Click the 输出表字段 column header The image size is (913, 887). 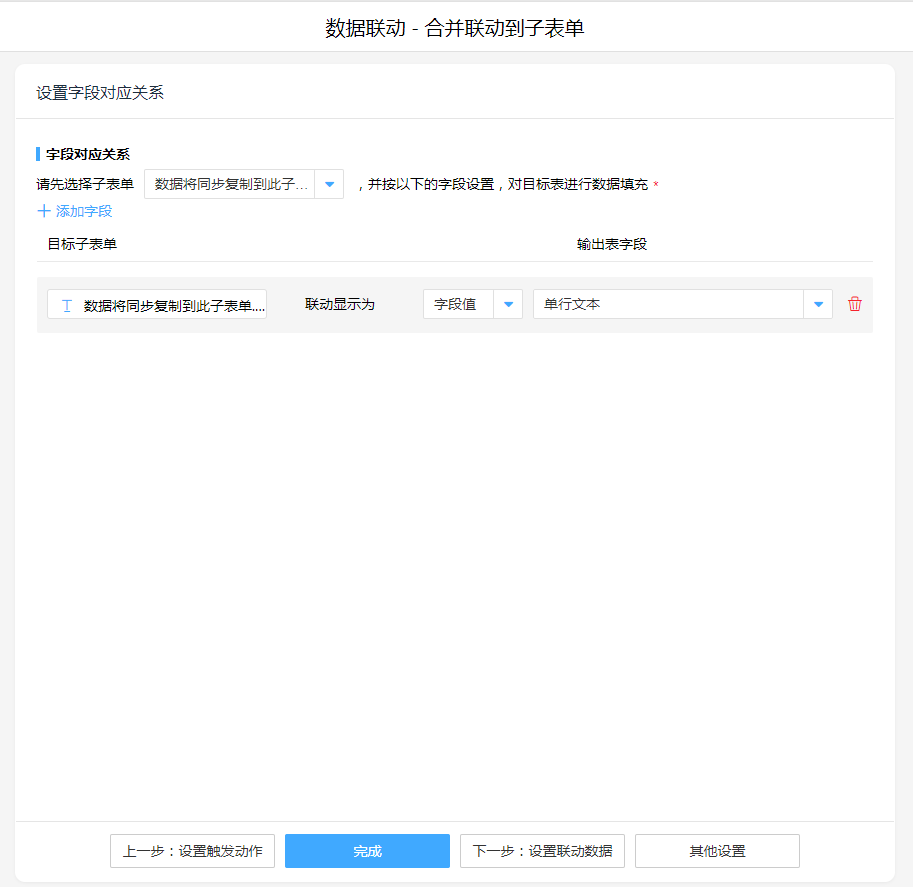click(x=611, y=244)
